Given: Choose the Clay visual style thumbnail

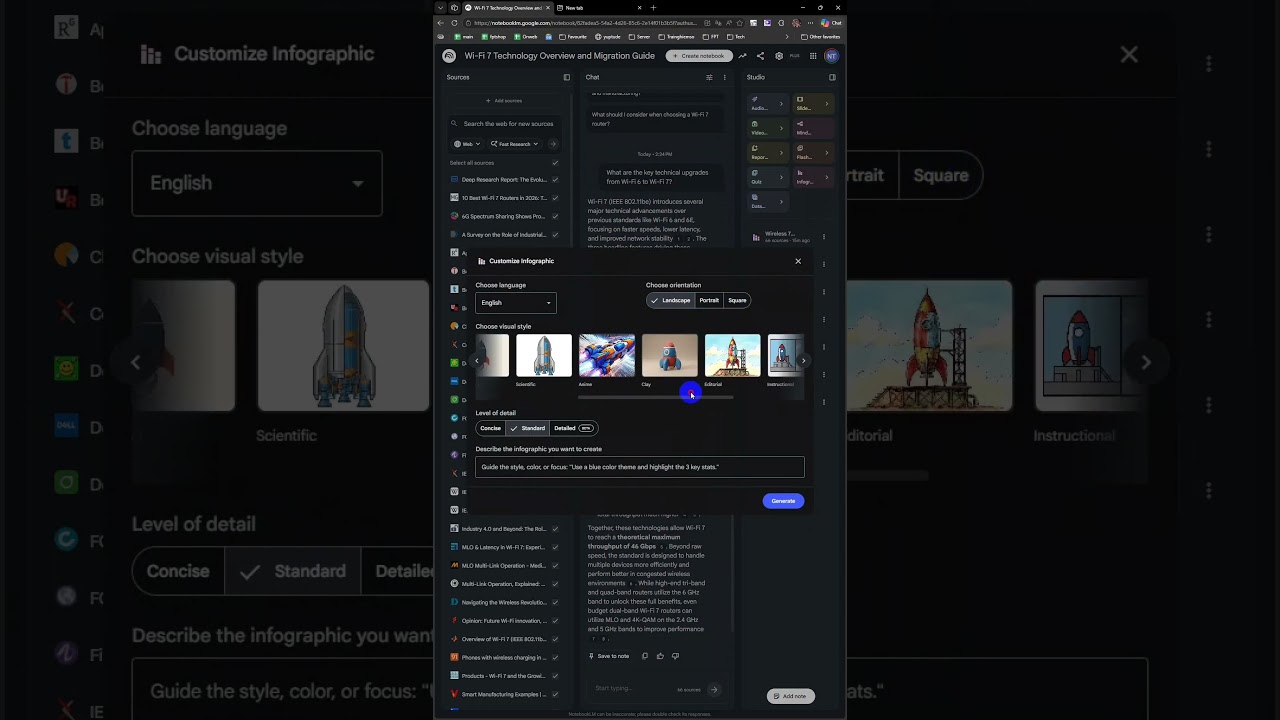Looking at the screenshot, I should [x=670, y=355].
